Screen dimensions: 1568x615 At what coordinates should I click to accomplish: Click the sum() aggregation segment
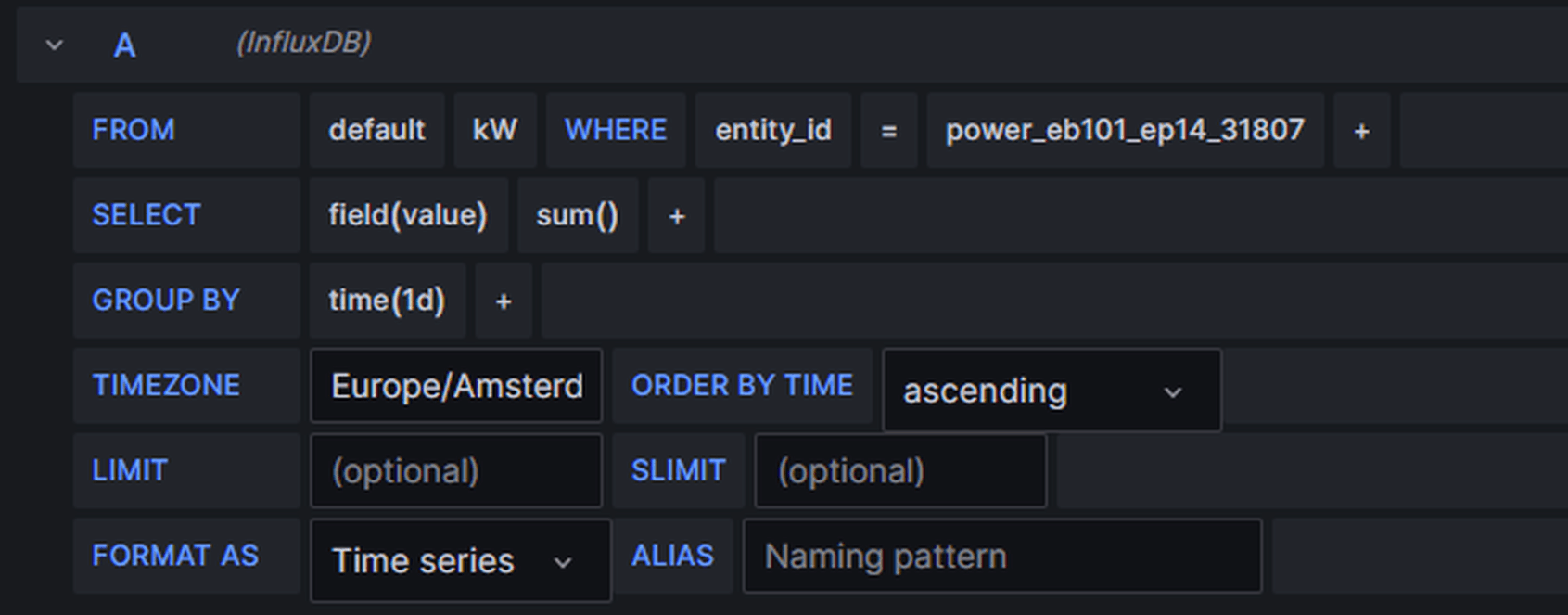[x=577, y=216]
